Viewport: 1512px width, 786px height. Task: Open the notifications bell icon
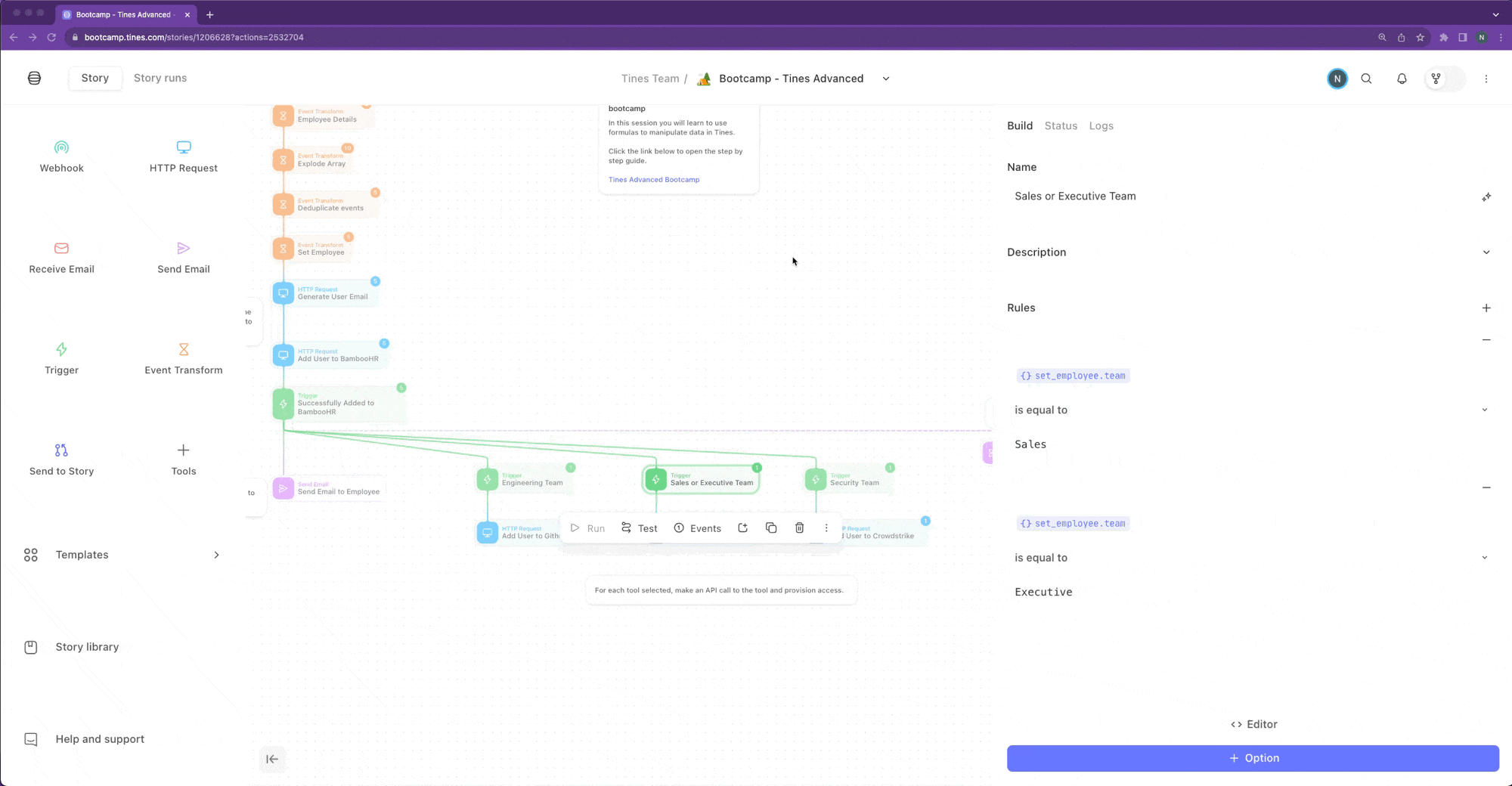tap(1402, 79)
